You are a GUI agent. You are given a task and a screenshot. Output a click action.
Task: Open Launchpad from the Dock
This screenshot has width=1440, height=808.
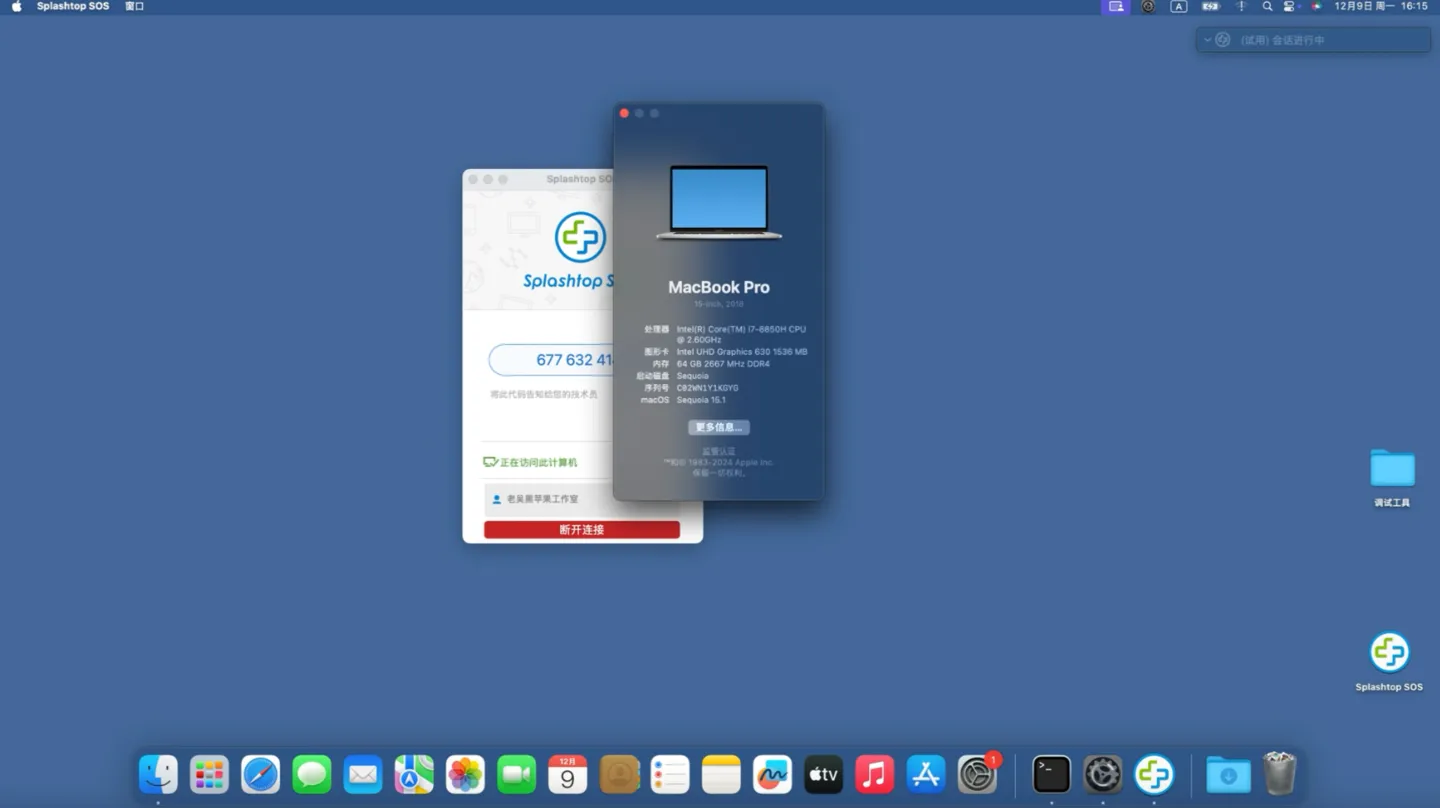(x=210, y=775)
